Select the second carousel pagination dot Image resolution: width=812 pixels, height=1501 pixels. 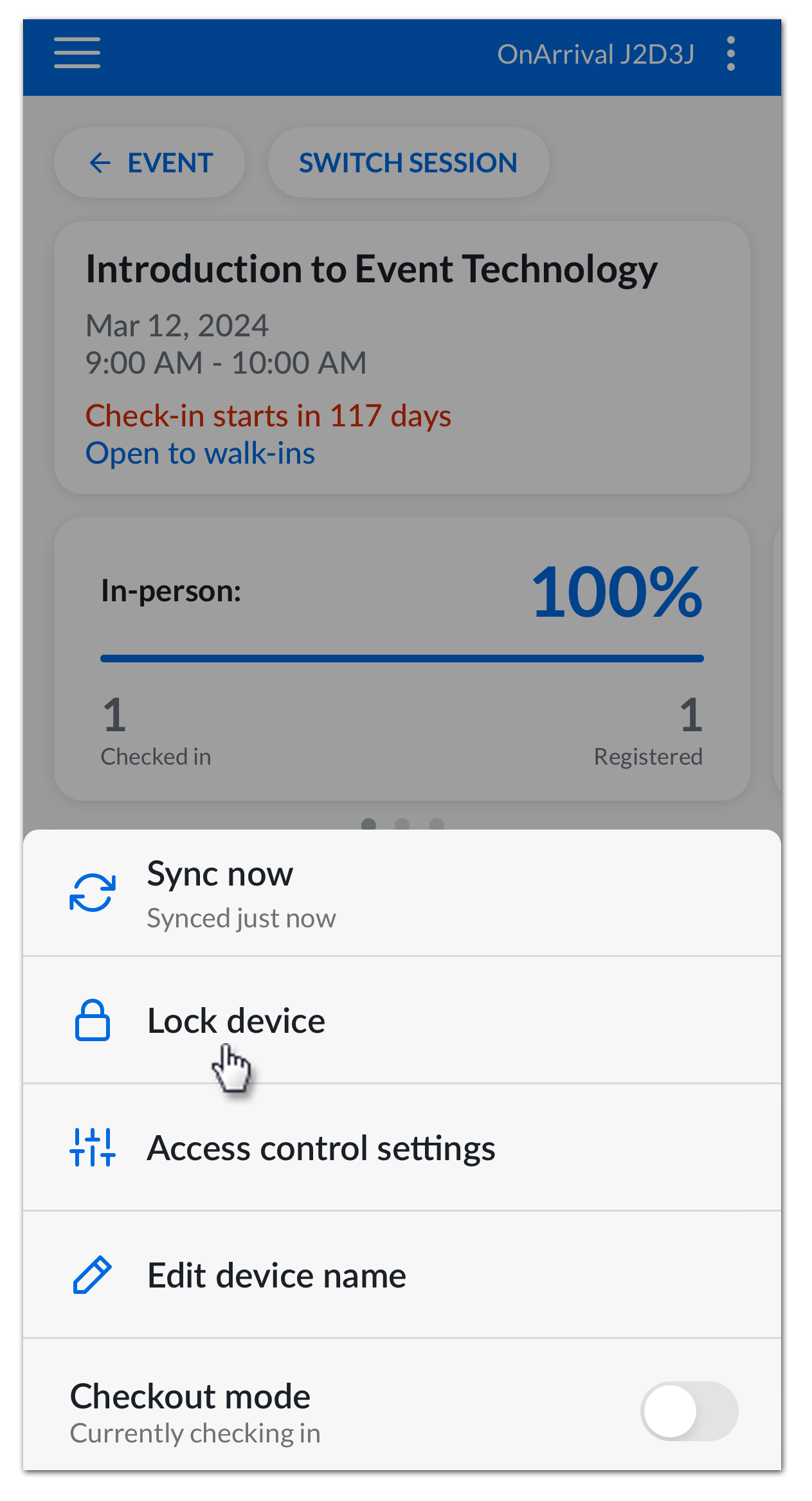[x=403, y=824]
